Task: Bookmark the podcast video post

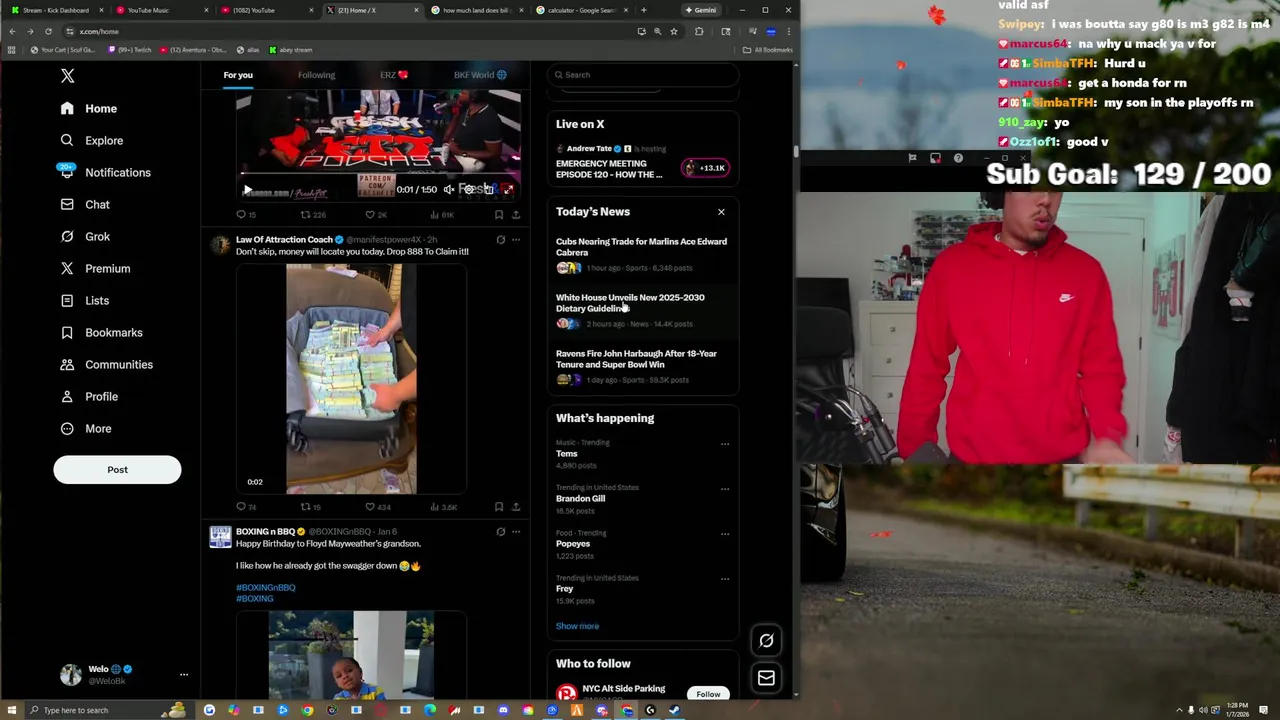Action: click(498, 214)
